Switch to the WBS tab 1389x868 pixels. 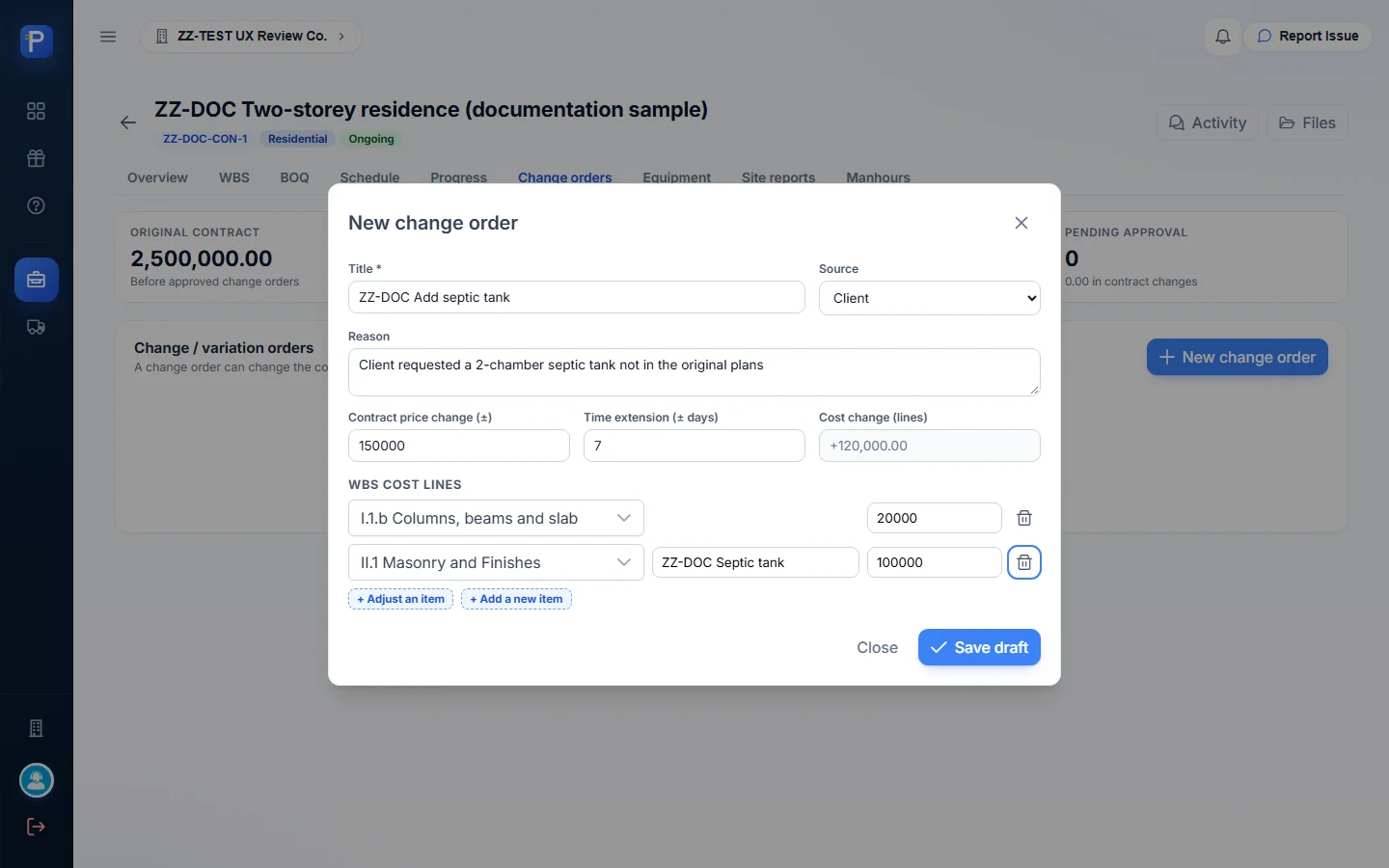pos(234,177)
